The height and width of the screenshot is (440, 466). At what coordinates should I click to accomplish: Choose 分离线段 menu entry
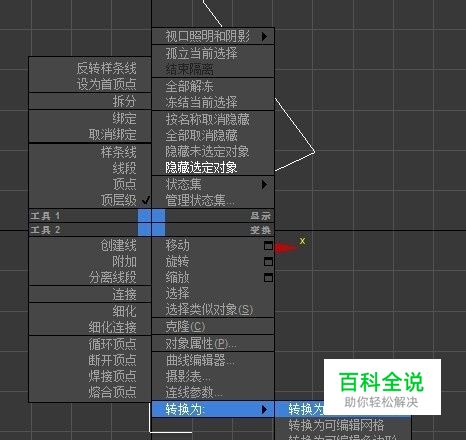pyautogui.click(x=112, y=277)
